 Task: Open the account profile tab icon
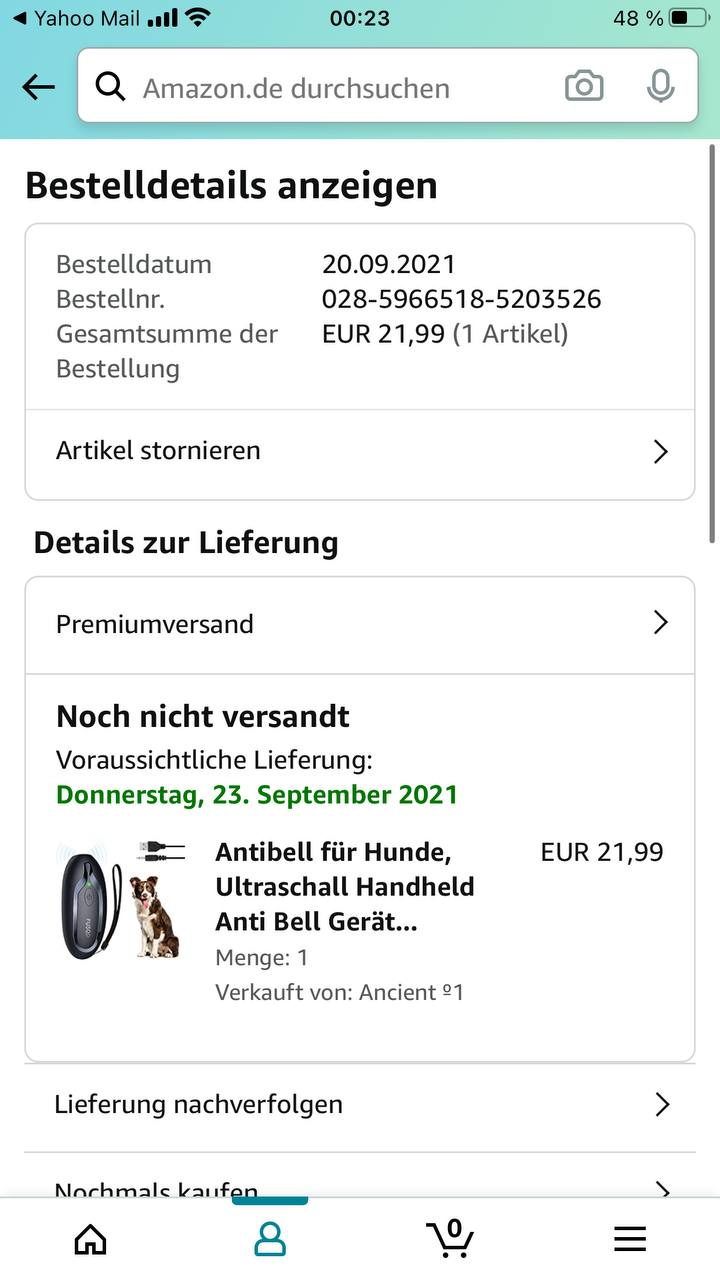pos(270,1240)
